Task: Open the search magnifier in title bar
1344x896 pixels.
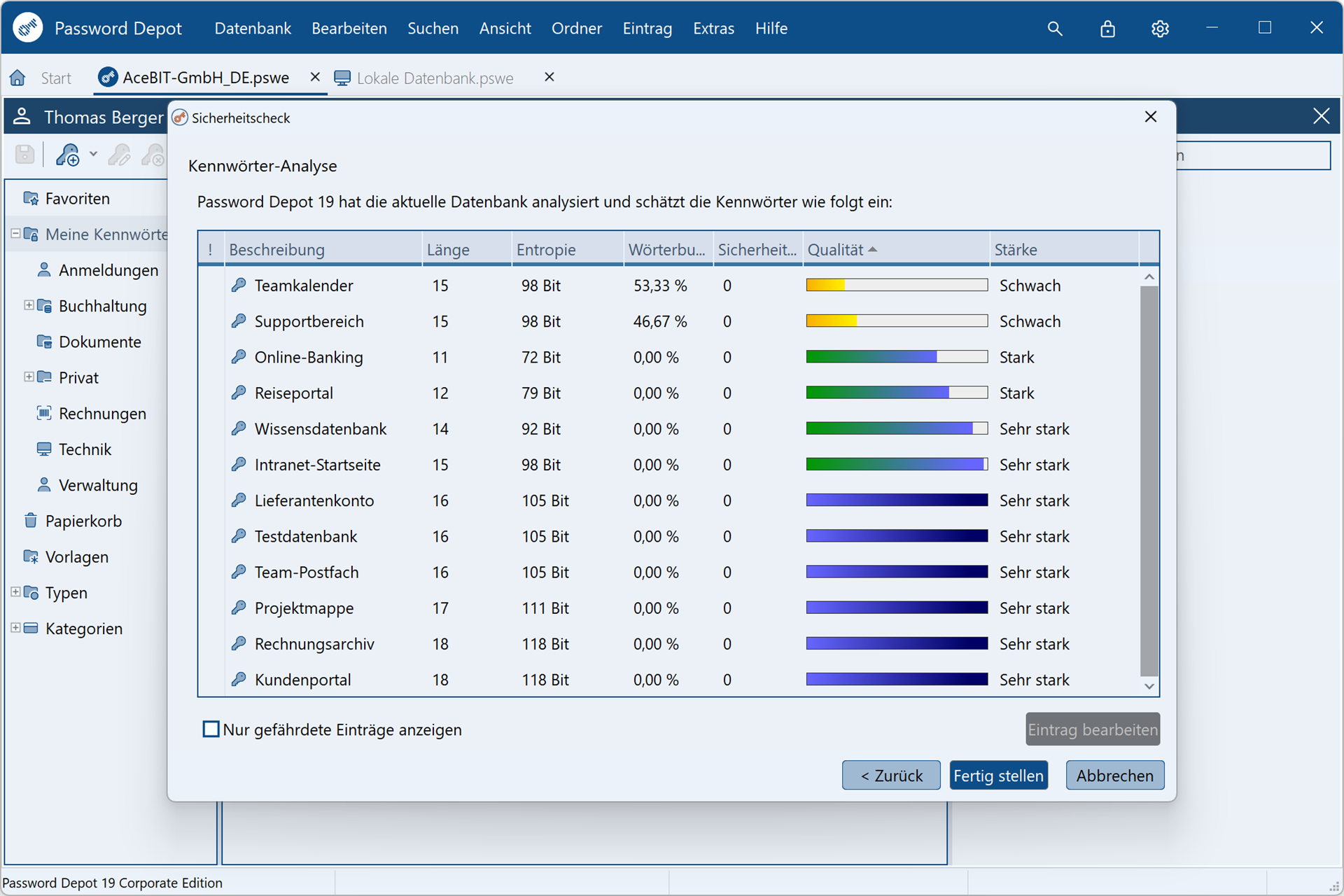Action: (x=1054, y=29)
